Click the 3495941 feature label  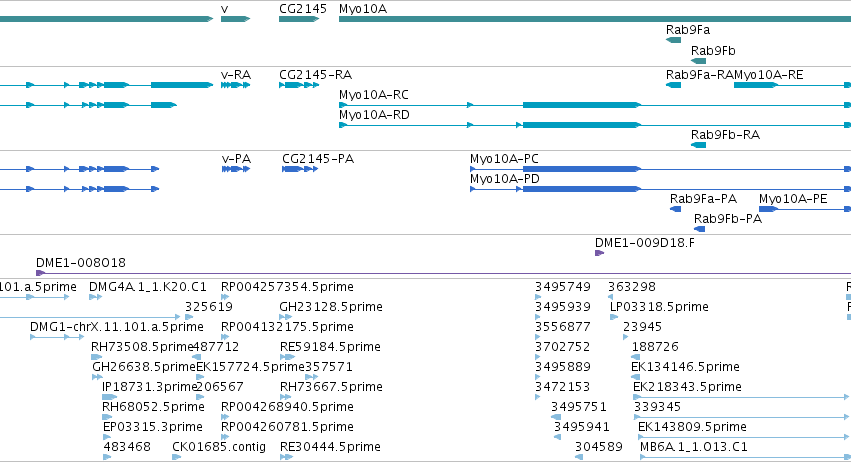point(582,428)
